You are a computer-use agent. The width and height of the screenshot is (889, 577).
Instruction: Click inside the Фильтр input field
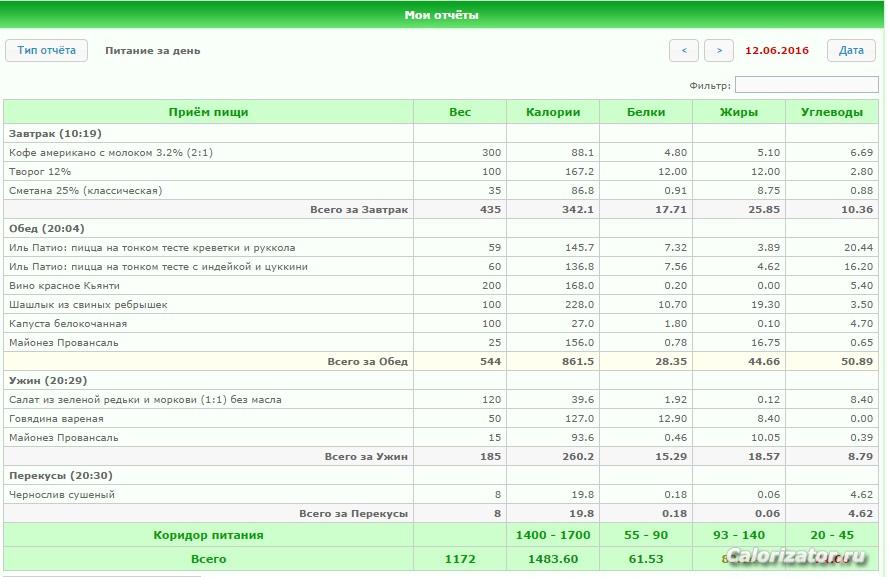point(806,85)
